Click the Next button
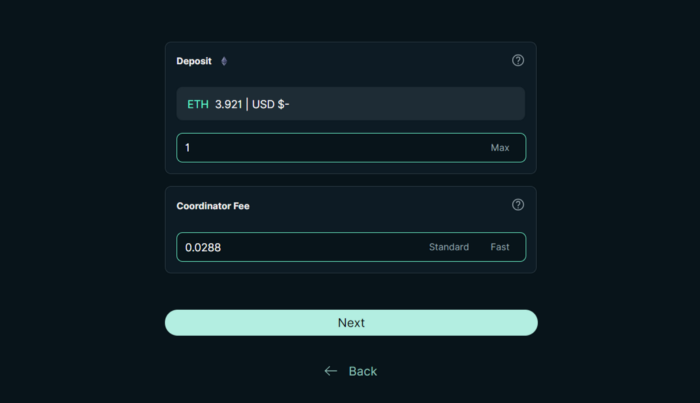This screenshot has height=403, width=700. click(x=351, y=323)
